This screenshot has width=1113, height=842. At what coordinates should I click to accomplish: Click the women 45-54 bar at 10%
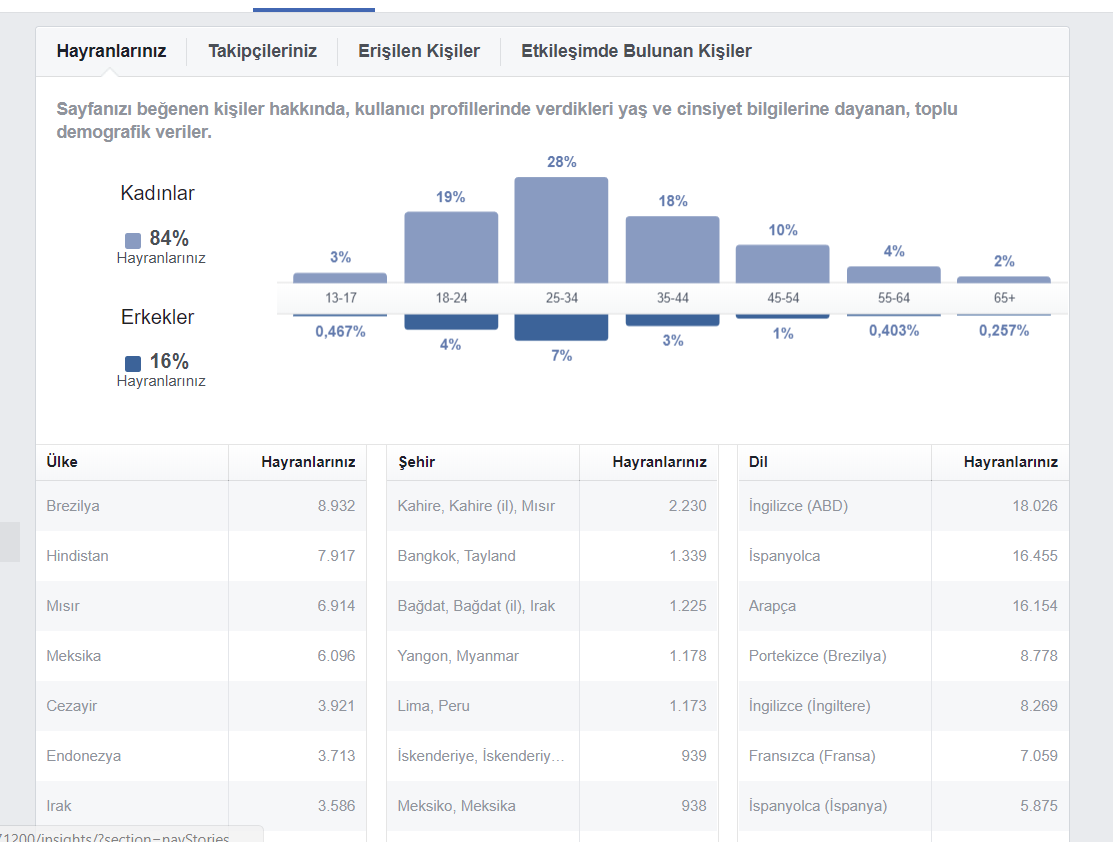pyautogui.click(x=782, y=263)
